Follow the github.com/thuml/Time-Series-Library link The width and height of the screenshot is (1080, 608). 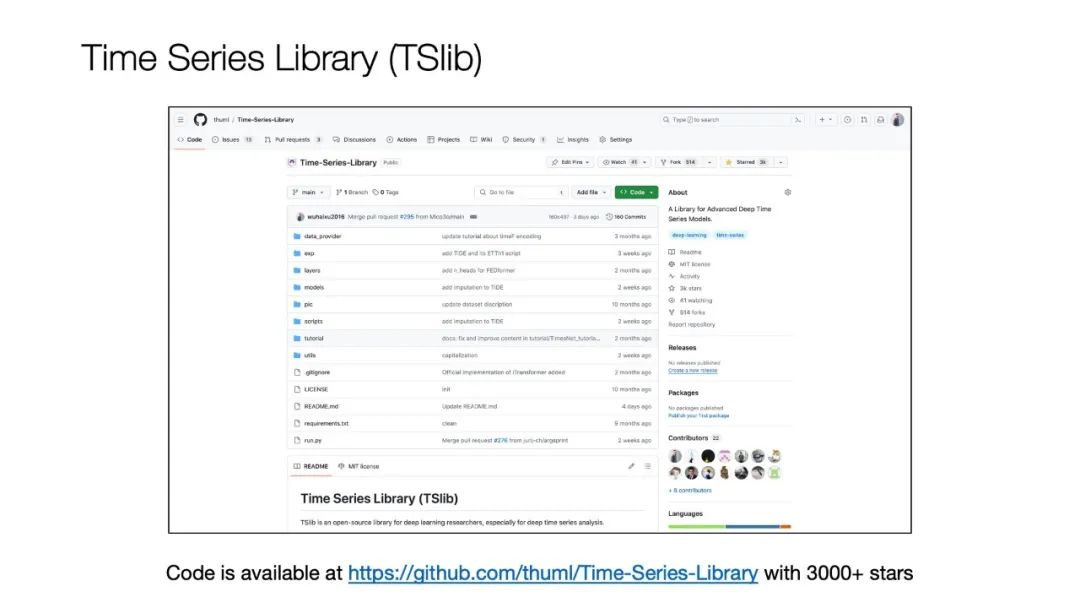click(x=552, y=573)
